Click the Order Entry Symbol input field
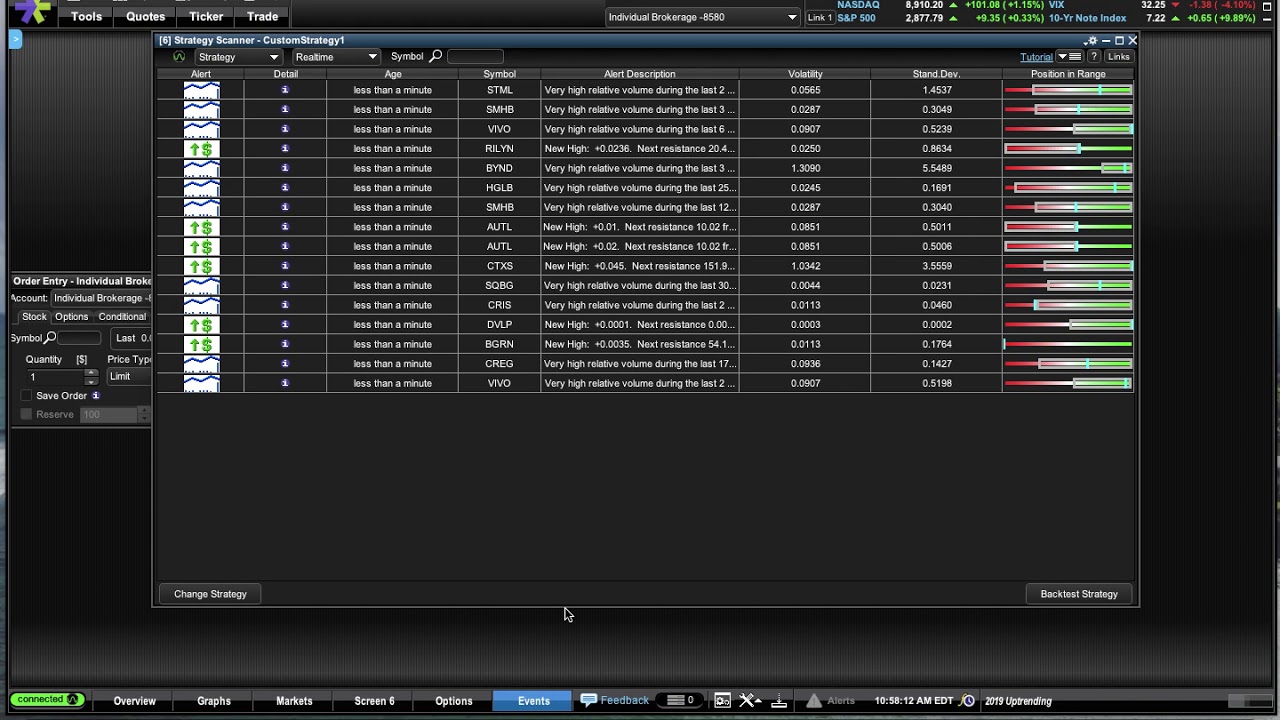This screenshot has width=1280, height=720. click(80, 338)
